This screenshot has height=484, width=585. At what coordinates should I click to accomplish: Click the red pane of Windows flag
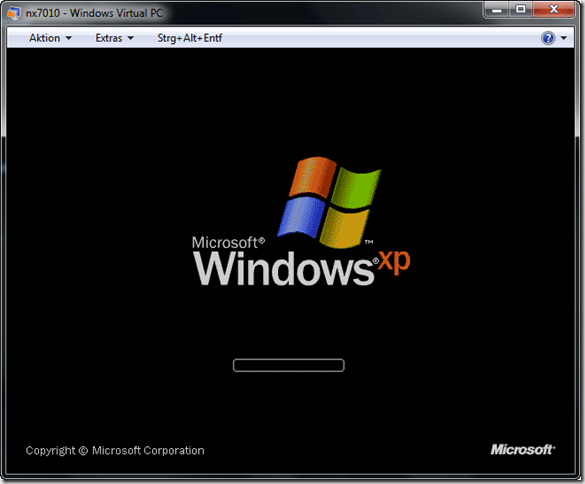313,176
